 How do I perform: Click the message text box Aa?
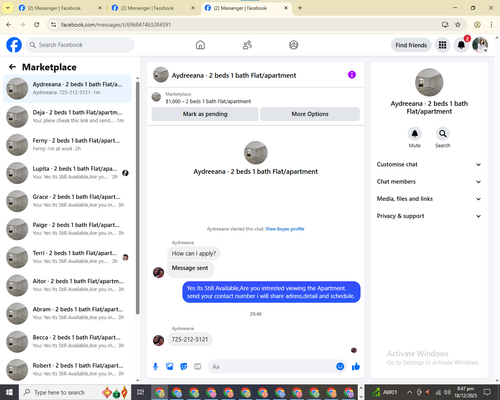point(273,367)
